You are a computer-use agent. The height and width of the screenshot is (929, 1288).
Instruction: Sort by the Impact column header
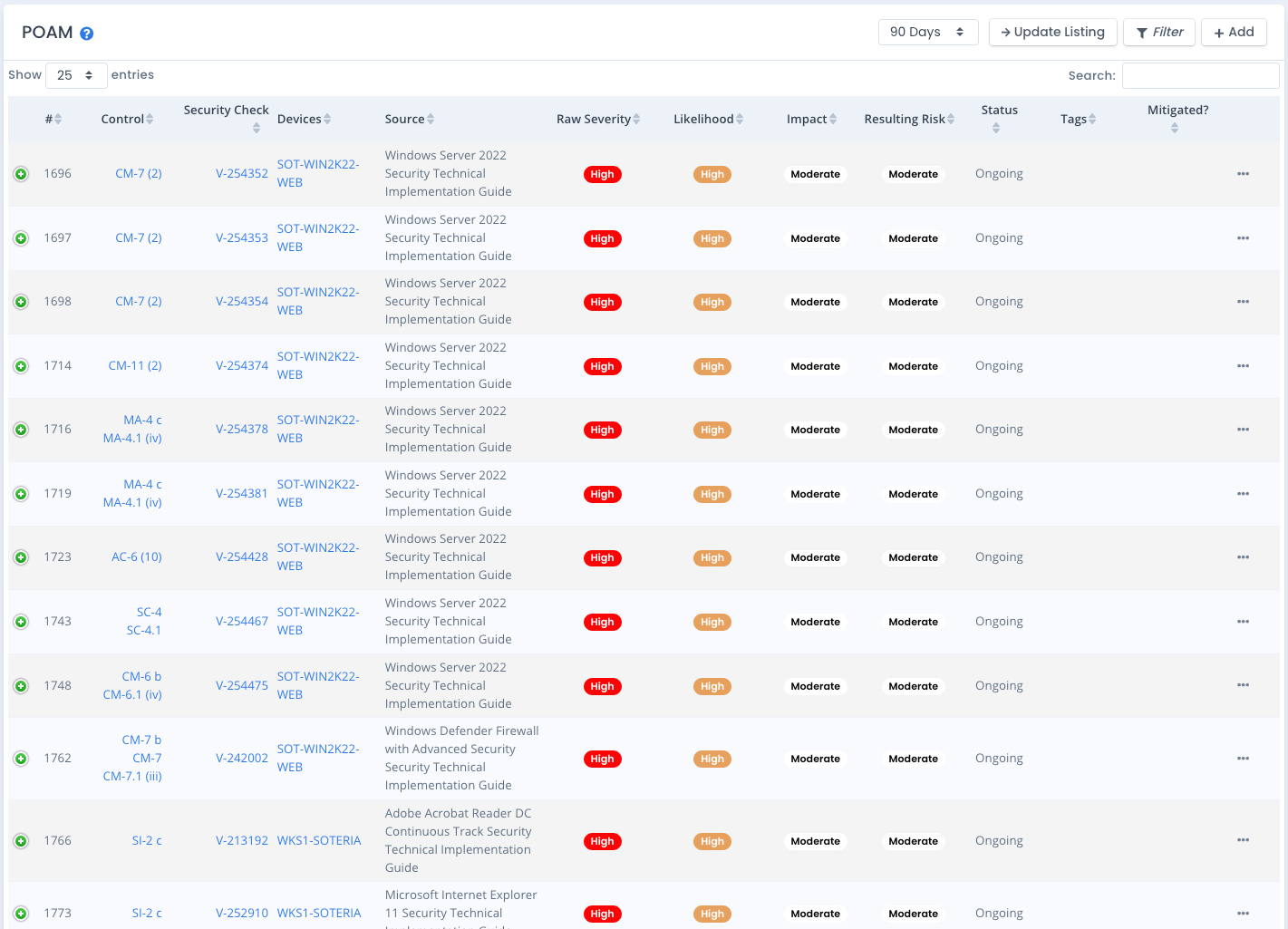[811, 119]
